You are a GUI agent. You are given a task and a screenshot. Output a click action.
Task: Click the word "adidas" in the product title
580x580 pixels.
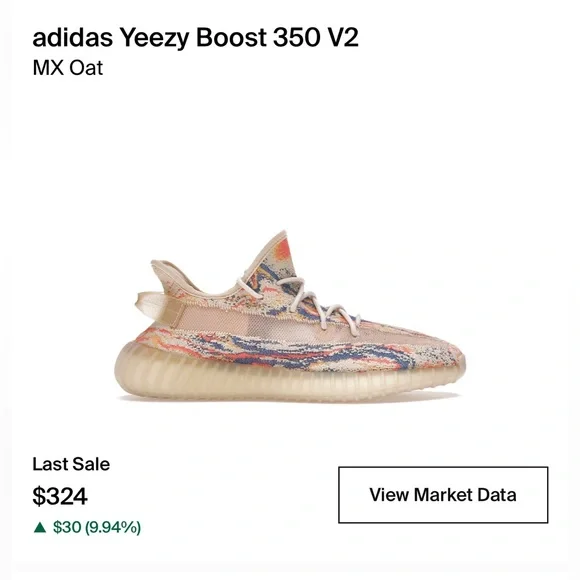pyautogui.click(x=72, y=38)
